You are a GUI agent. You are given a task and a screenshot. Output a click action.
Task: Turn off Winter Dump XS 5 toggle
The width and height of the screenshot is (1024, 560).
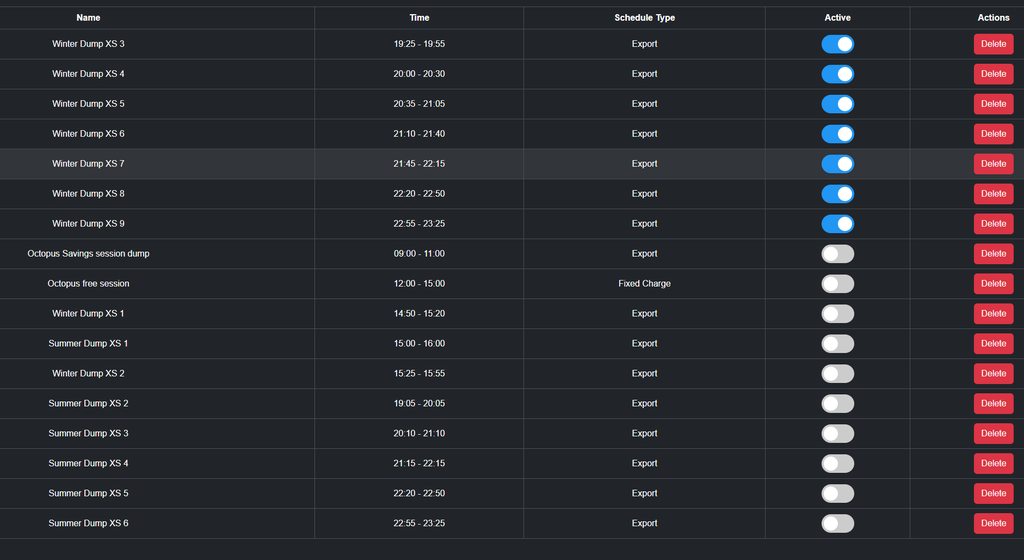(837, 104)
